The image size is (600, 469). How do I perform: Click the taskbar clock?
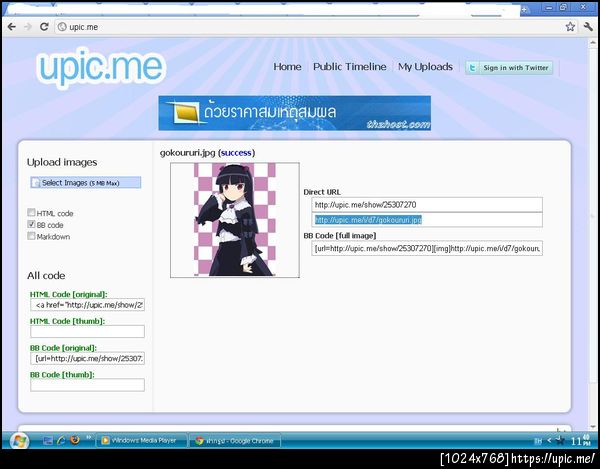[581, 441]
